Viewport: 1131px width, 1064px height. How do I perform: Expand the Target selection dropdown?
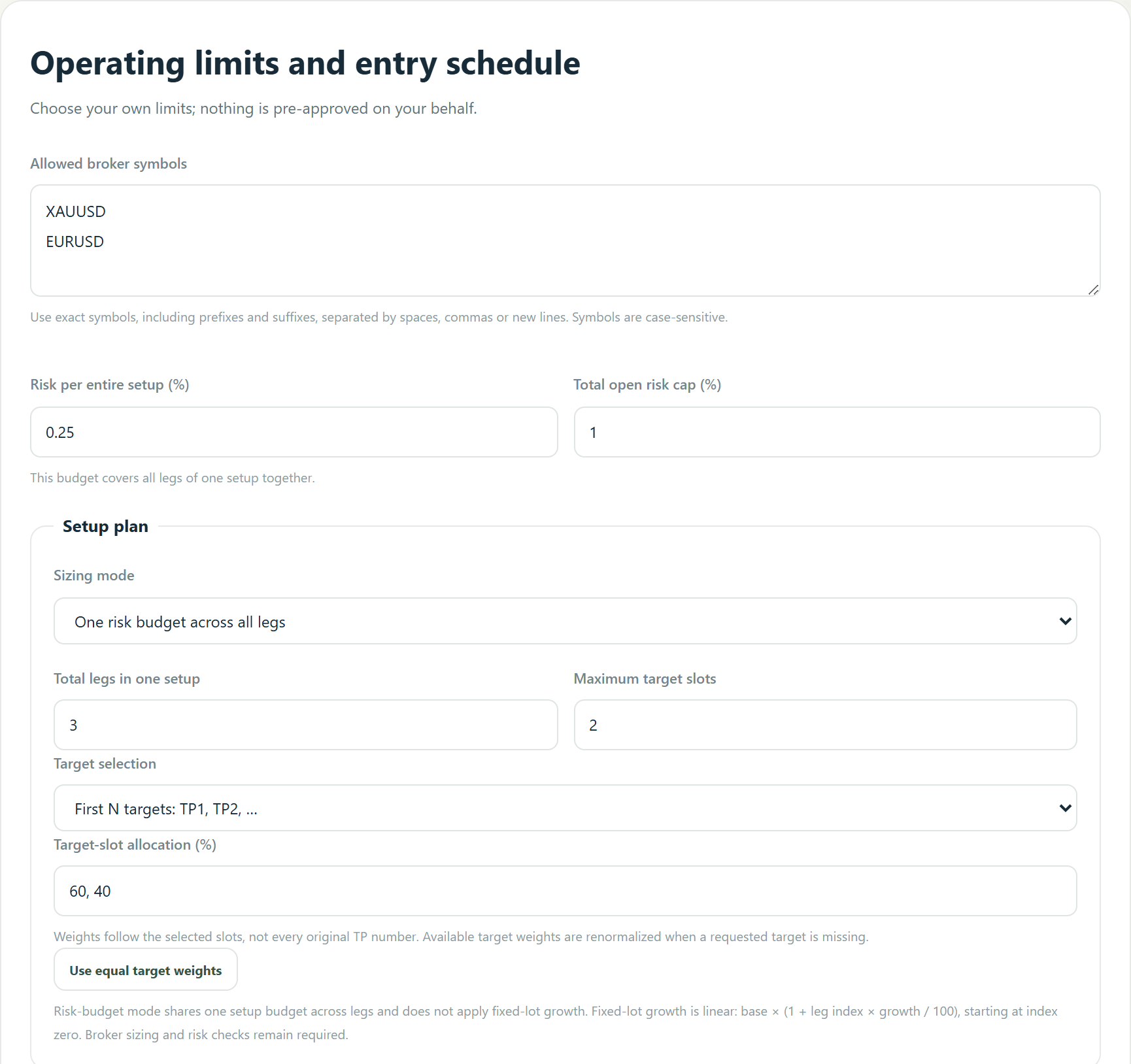point(565,808)
